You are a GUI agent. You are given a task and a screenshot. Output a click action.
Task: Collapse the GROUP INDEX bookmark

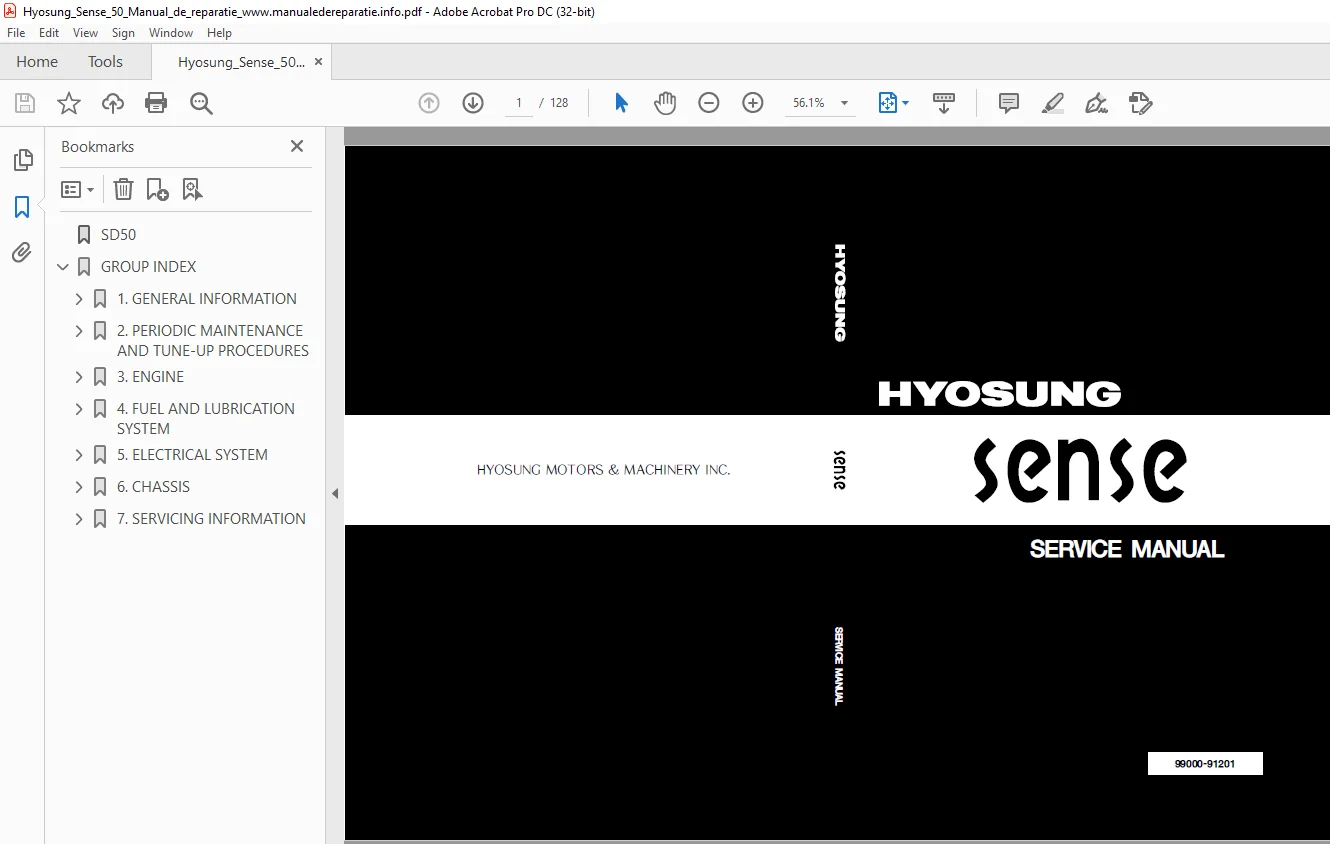point(63,267)
